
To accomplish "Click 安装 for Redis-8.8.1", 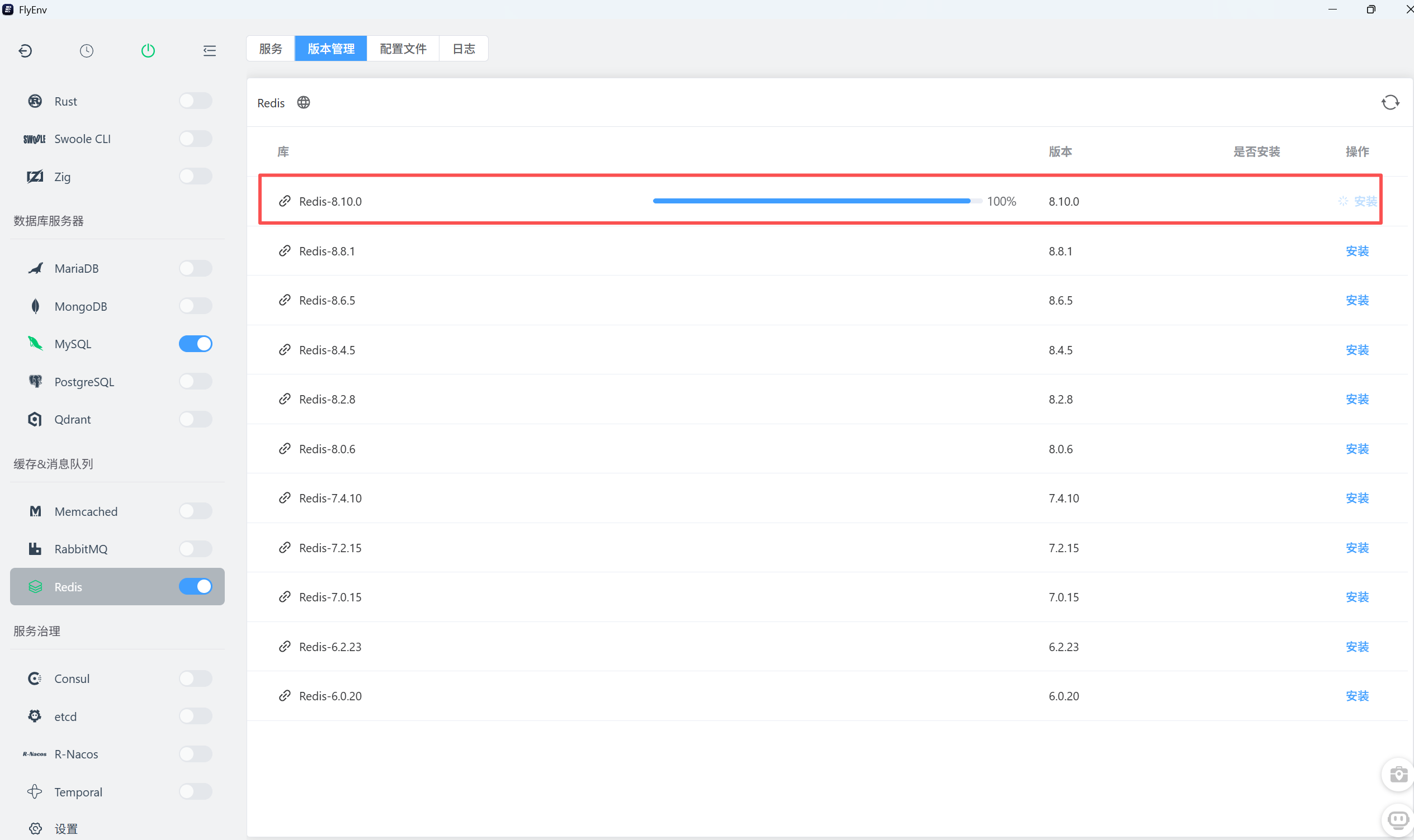I will coord(1357,251).
